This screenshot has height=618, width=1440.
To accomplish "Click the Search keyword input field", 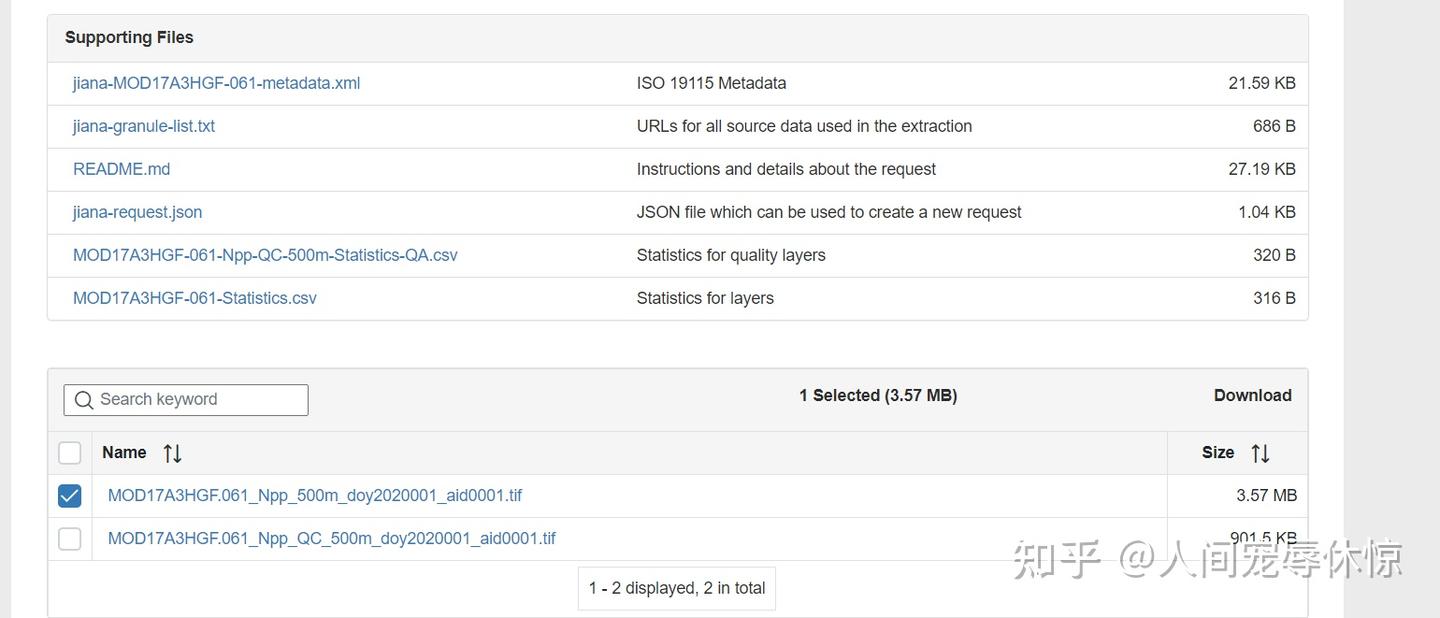I will (x=200, y=400).
